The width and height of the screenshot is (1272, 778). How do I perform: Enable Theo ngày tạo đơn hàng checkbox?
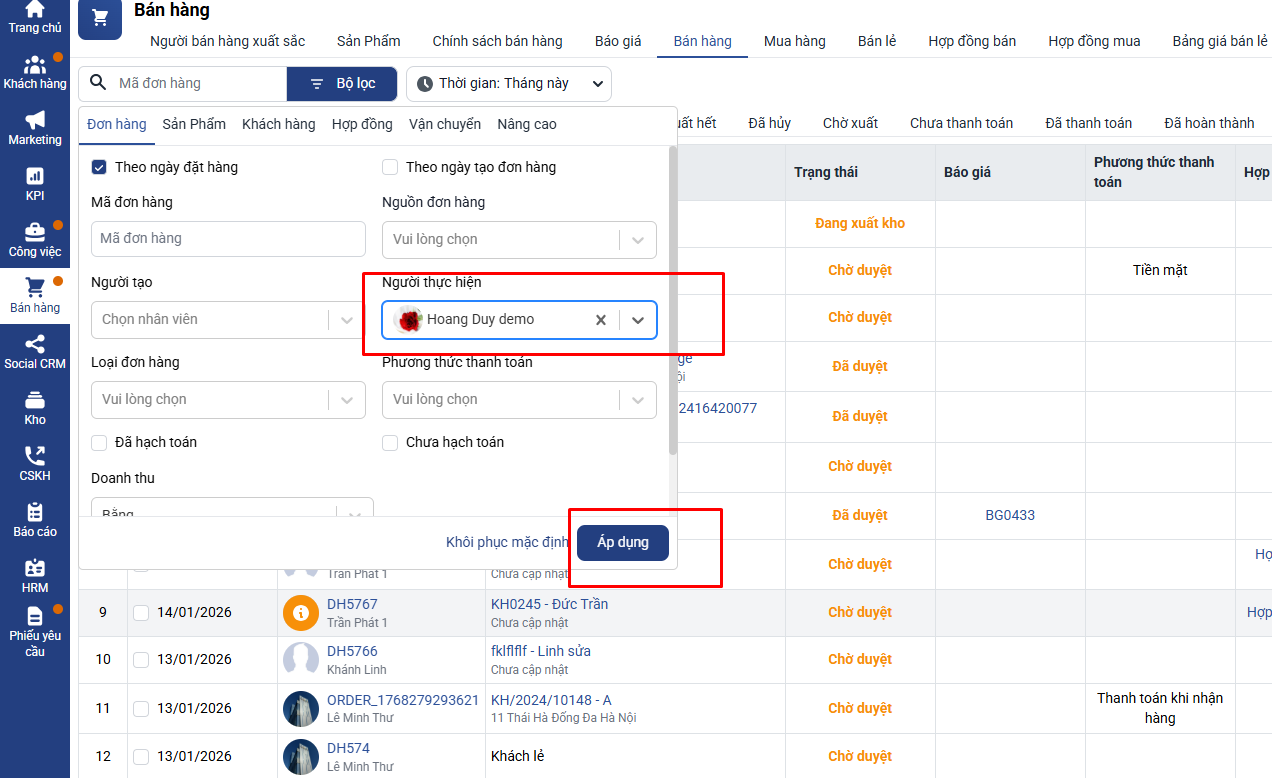[x=390, y=167]
